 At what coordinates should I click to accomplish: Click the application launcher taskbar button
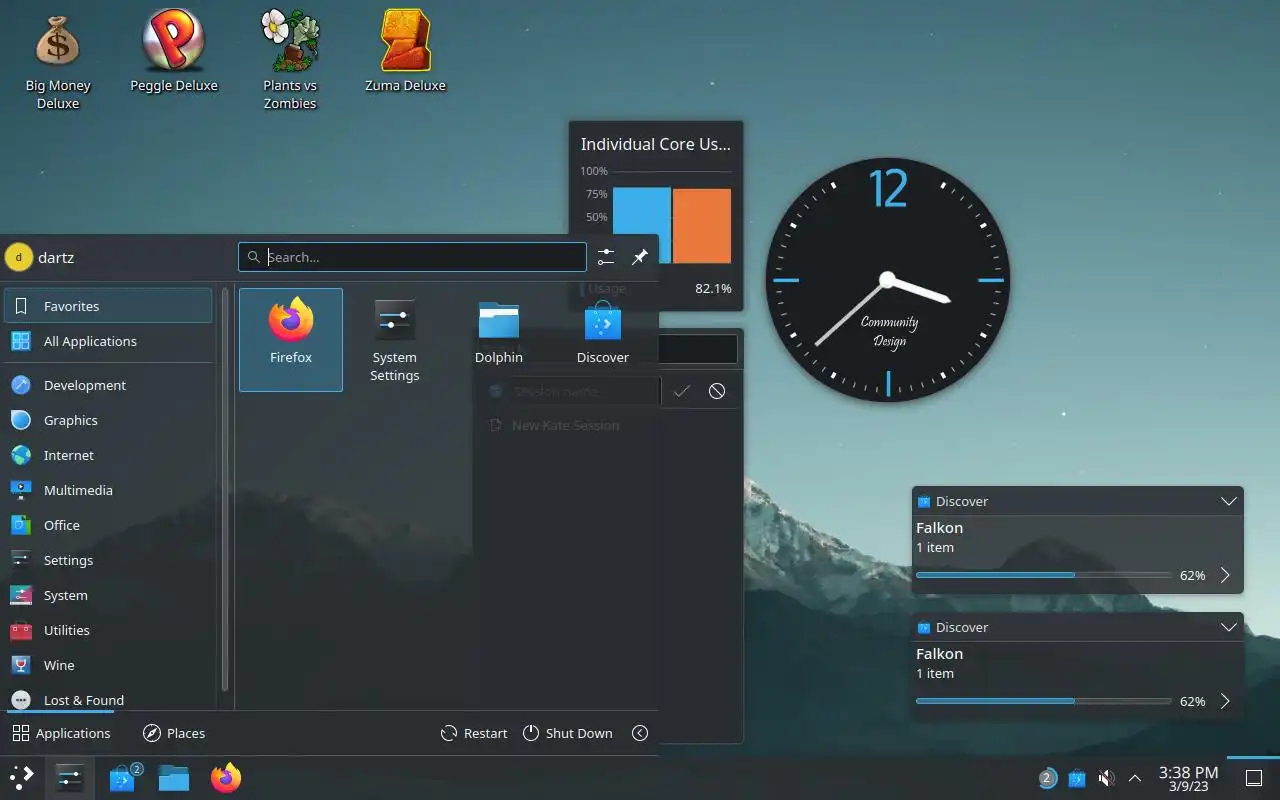(22, 777)
